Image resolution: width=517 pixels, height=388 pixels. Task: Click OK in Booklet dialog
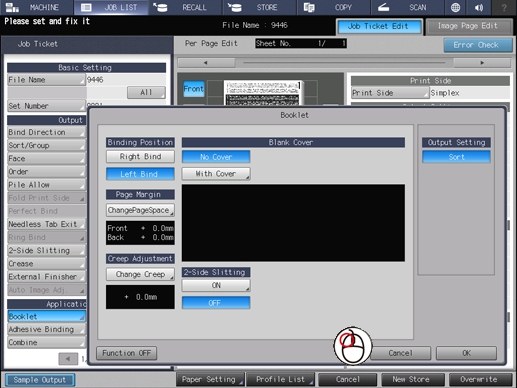pos(466,353)
